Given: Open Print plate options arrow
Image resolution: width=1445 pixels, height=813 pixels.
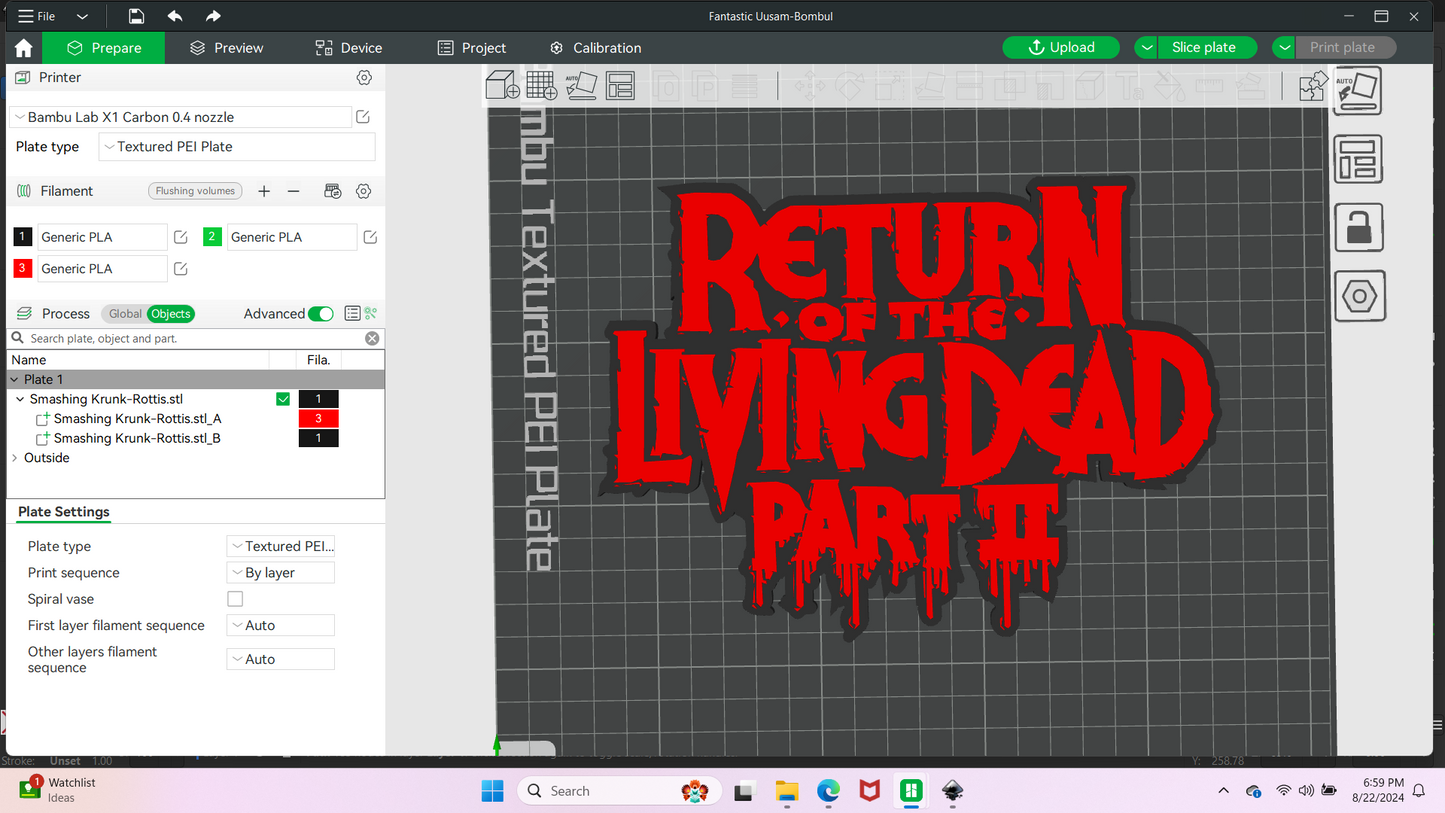Looking at the screenshot, I should pyautogui.click(x=1284, y=48).
